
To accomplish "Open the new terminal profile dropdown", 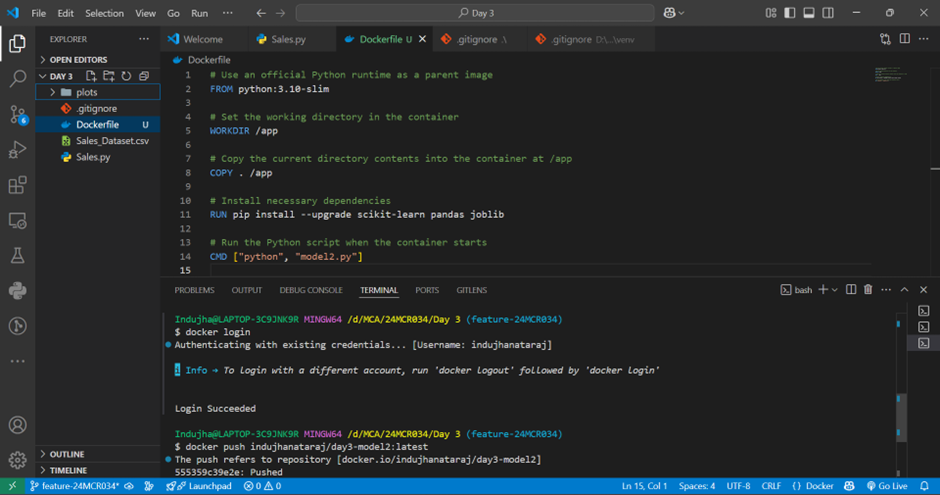I will tap(834, 290).
